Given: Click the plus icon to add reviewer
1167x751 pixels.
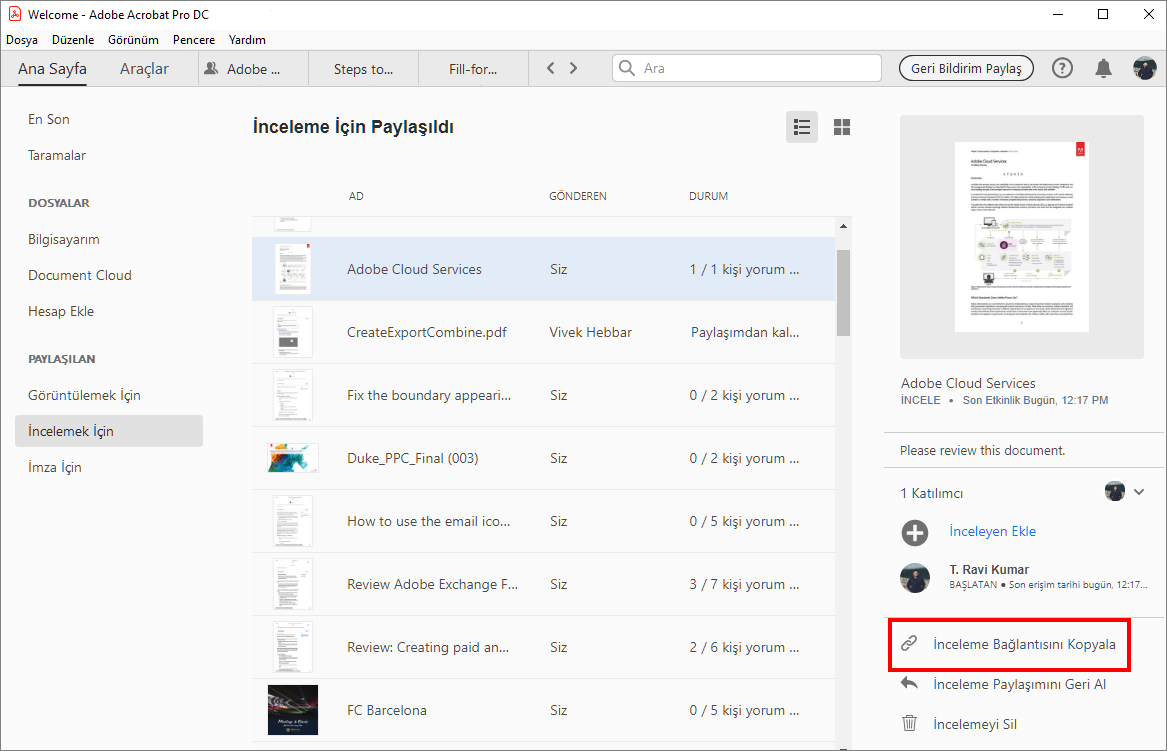Looking at the screenshot, I should pyautogui.click(x=915, y=532).
